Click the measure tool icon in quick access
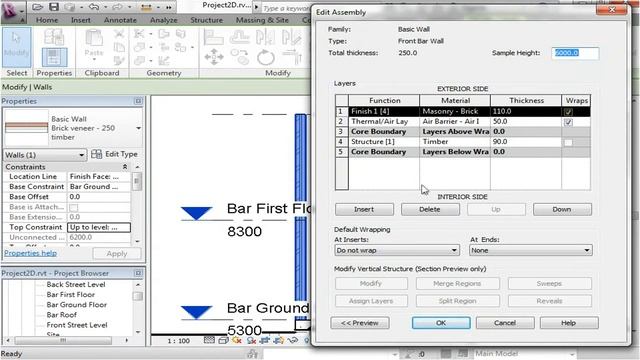 click(146, 7)
